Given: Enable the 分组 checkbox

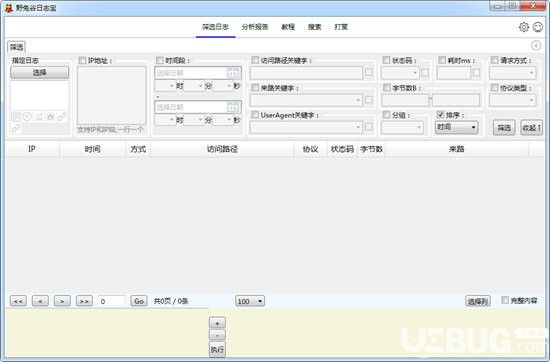Looking at the screenshot, I should [x=386, y=114].
